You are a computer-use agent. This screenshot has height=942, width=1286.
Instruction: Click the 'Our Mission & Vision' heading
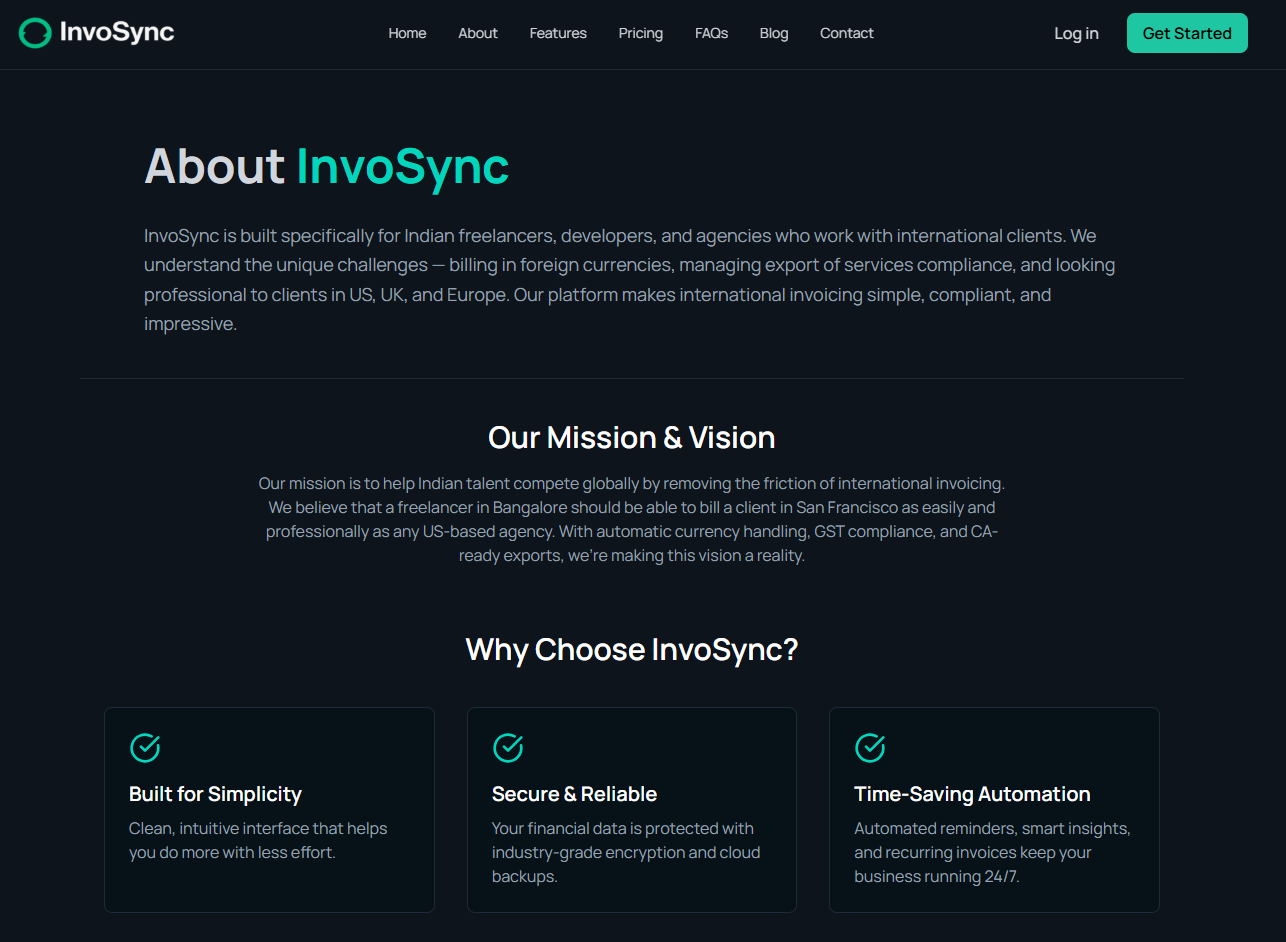[x=631, y=437]
